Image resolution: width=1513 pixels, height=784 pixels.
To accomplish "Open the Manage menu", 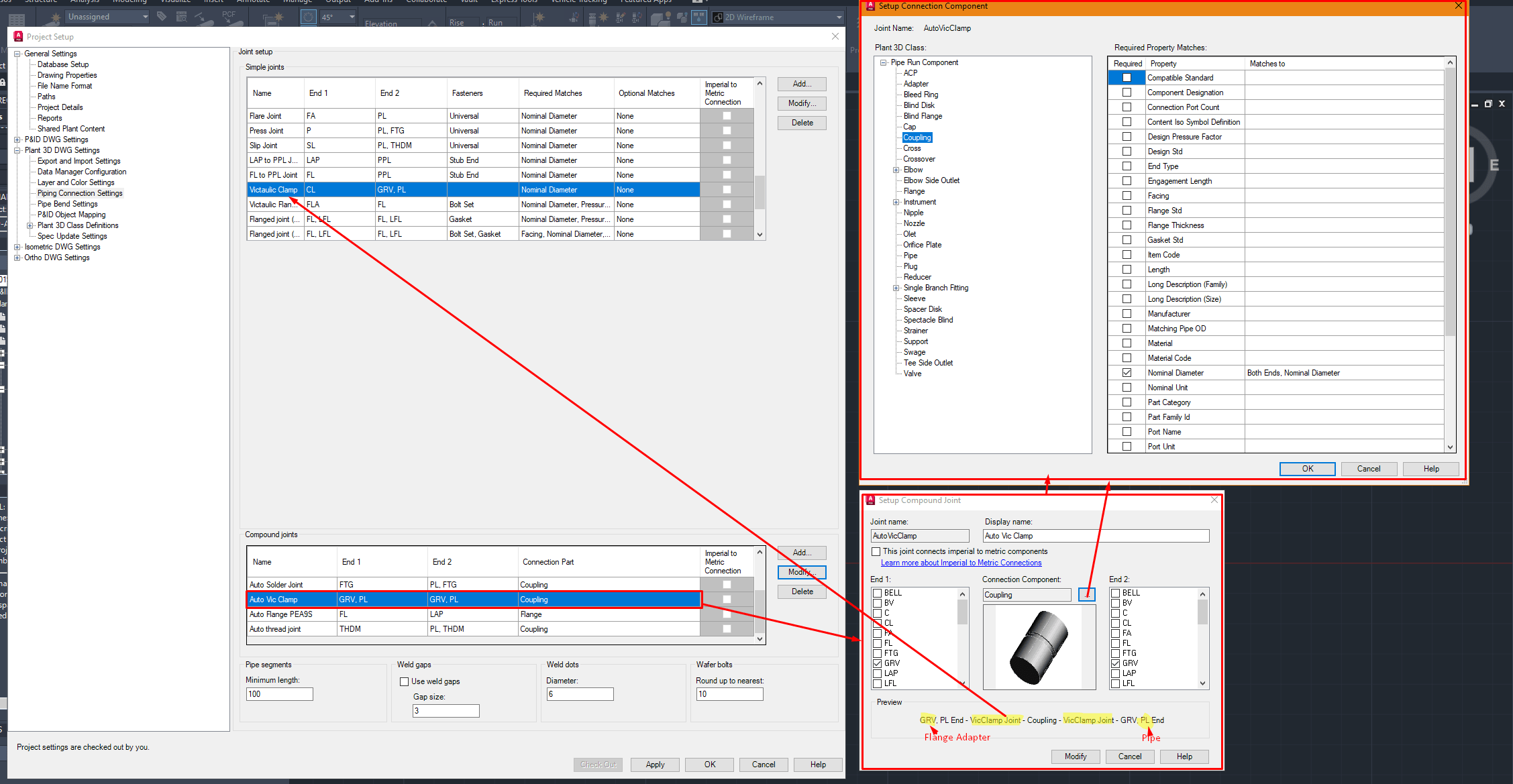I will click(297, 2).
